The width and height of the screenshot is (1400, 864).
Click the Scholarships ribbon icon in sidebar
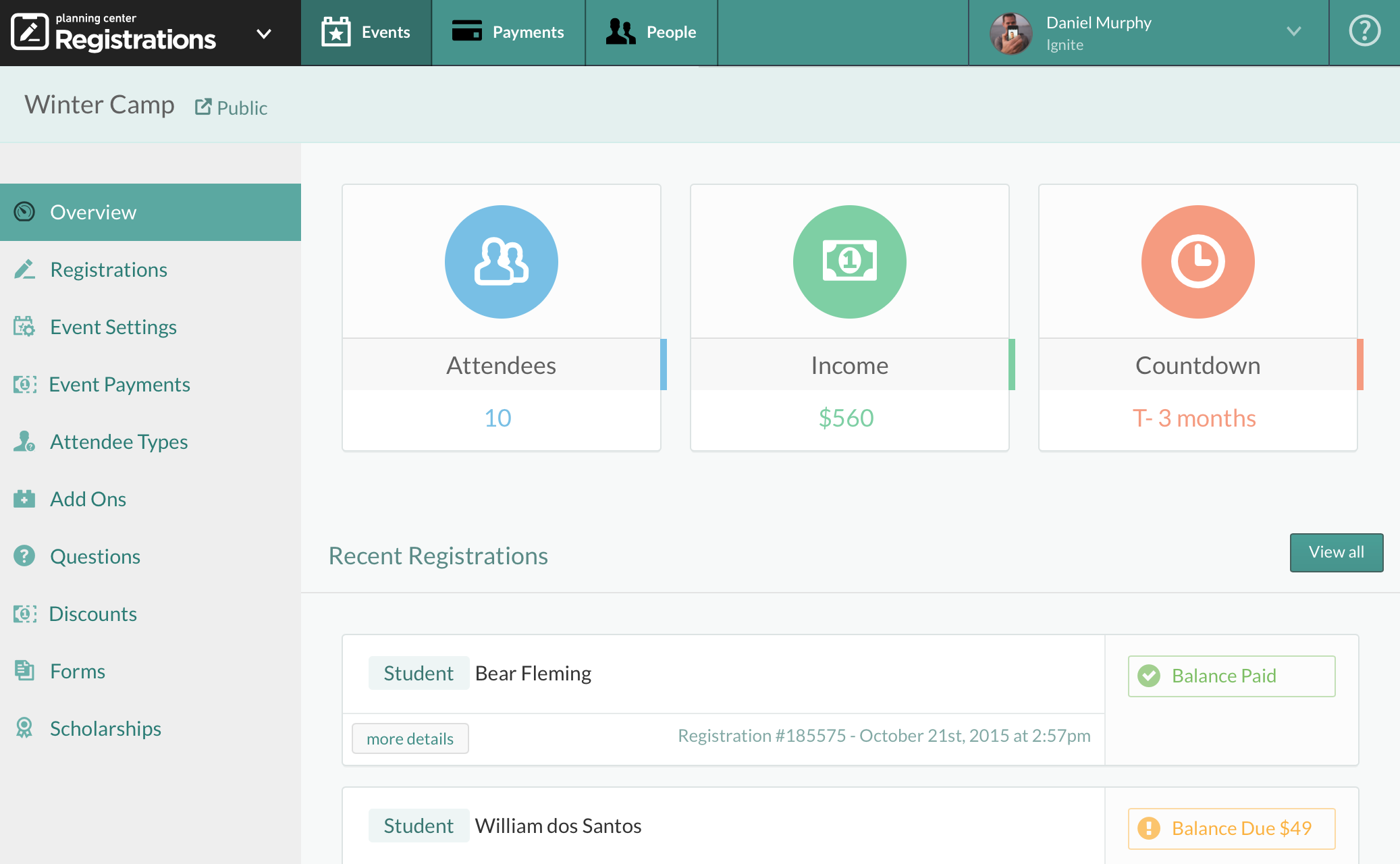coord(24,728)
